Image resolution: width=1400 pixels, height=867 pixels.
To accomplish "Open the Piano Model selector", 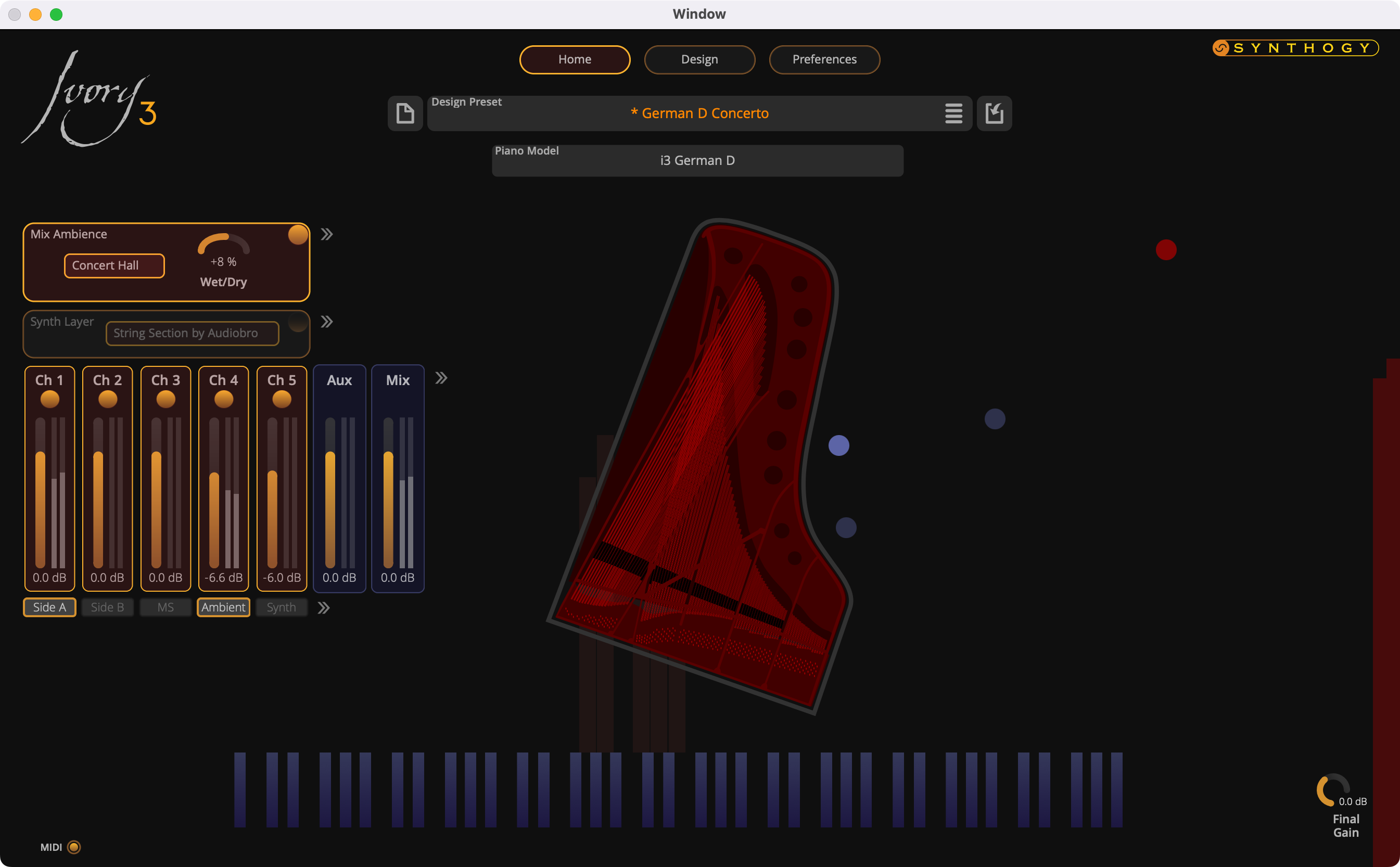I will tap(697, 161).
